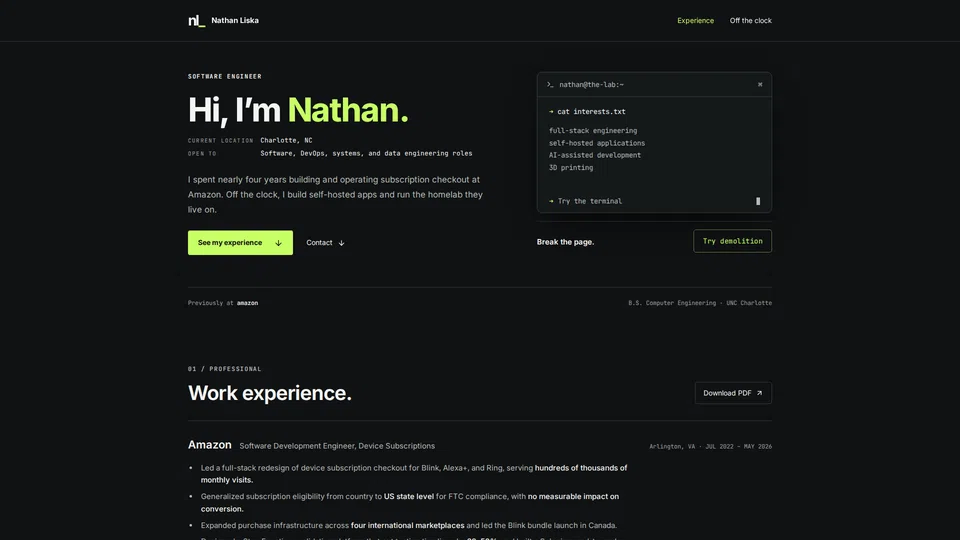The image size is (960, 540).
Task: Click the Amazon company heading
Action: [x=209, y=445]
